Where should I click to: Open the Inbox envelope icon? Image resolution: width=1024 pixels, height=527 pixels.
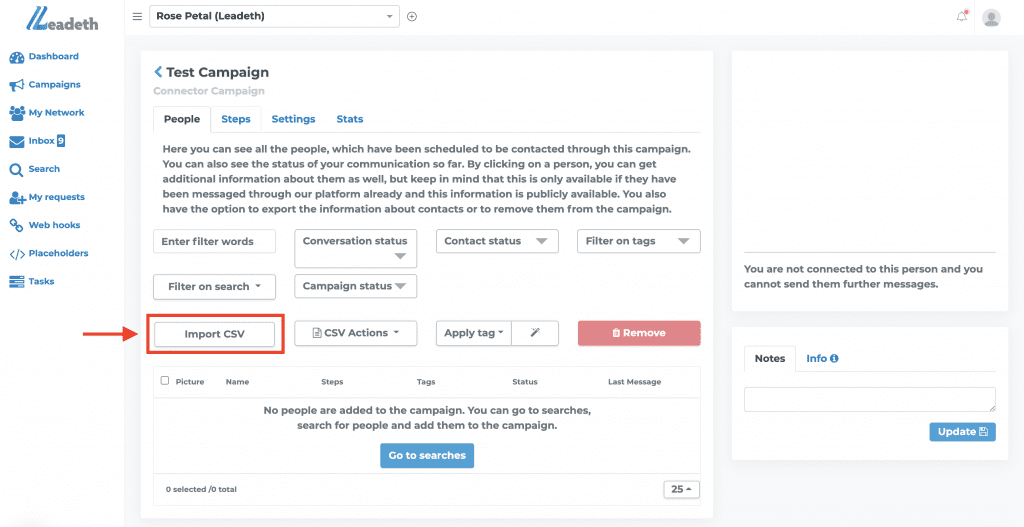(x=17, y=141)
